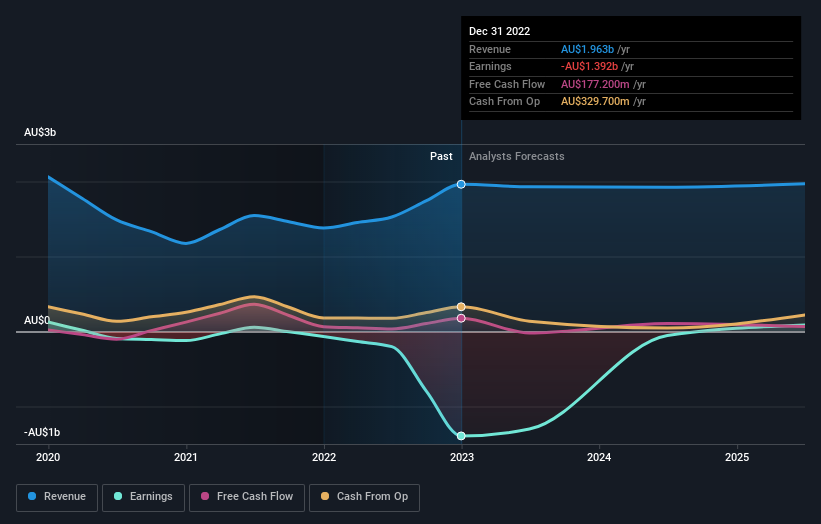
Task: Click the Earnings row label in tooltip
Action: [x=490, y=66]
